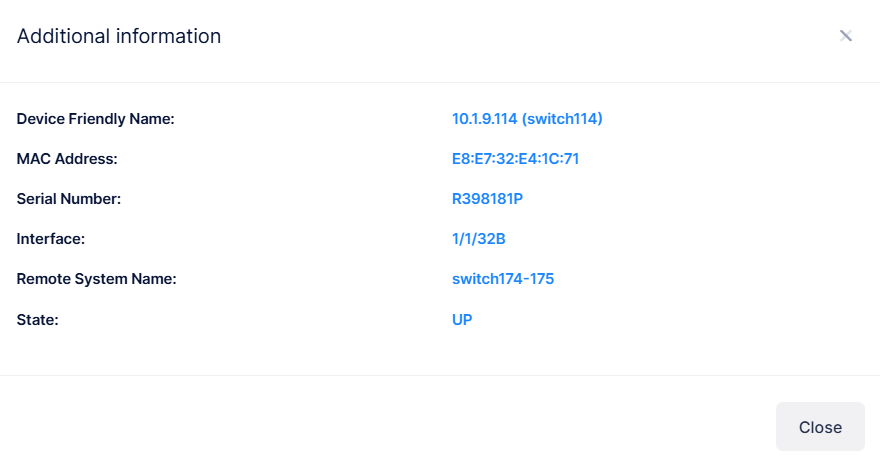Image resolution: width=880 pixels, height=463 pixels.
Task: Dismiss the dialog with the X icon
Action: pyautogui.click(x=845, y=36)
